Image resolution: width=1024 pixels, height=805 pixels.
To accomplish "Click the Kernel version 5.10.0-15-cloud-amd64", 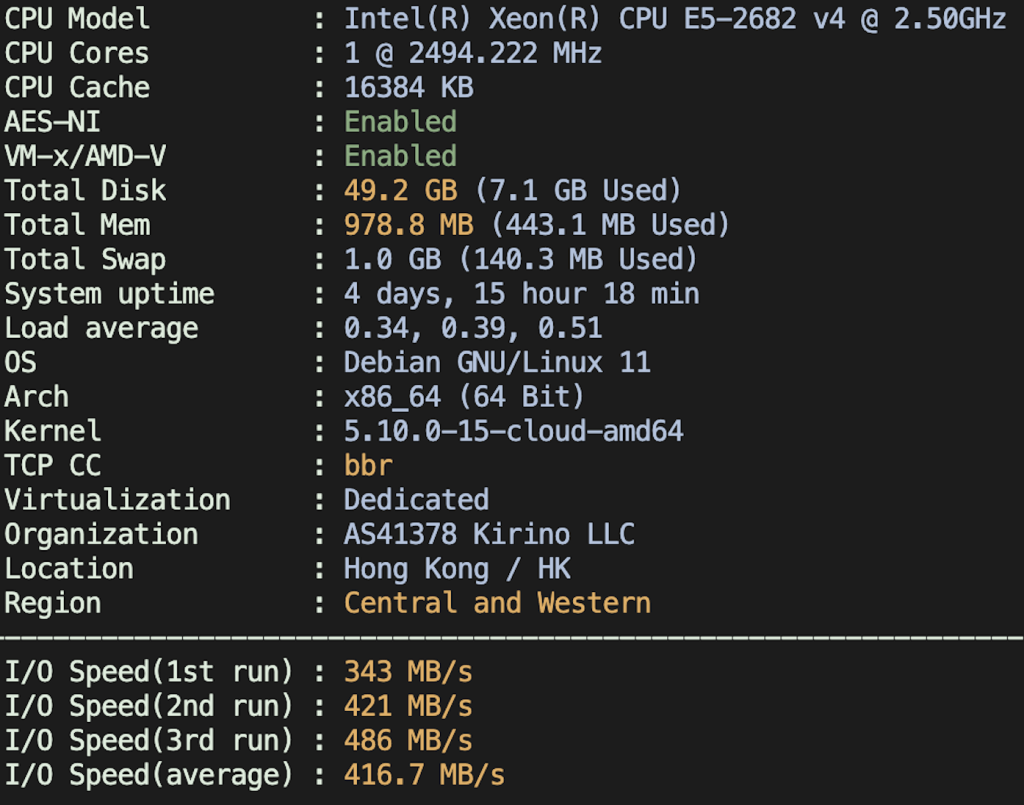I will point(510,430).
